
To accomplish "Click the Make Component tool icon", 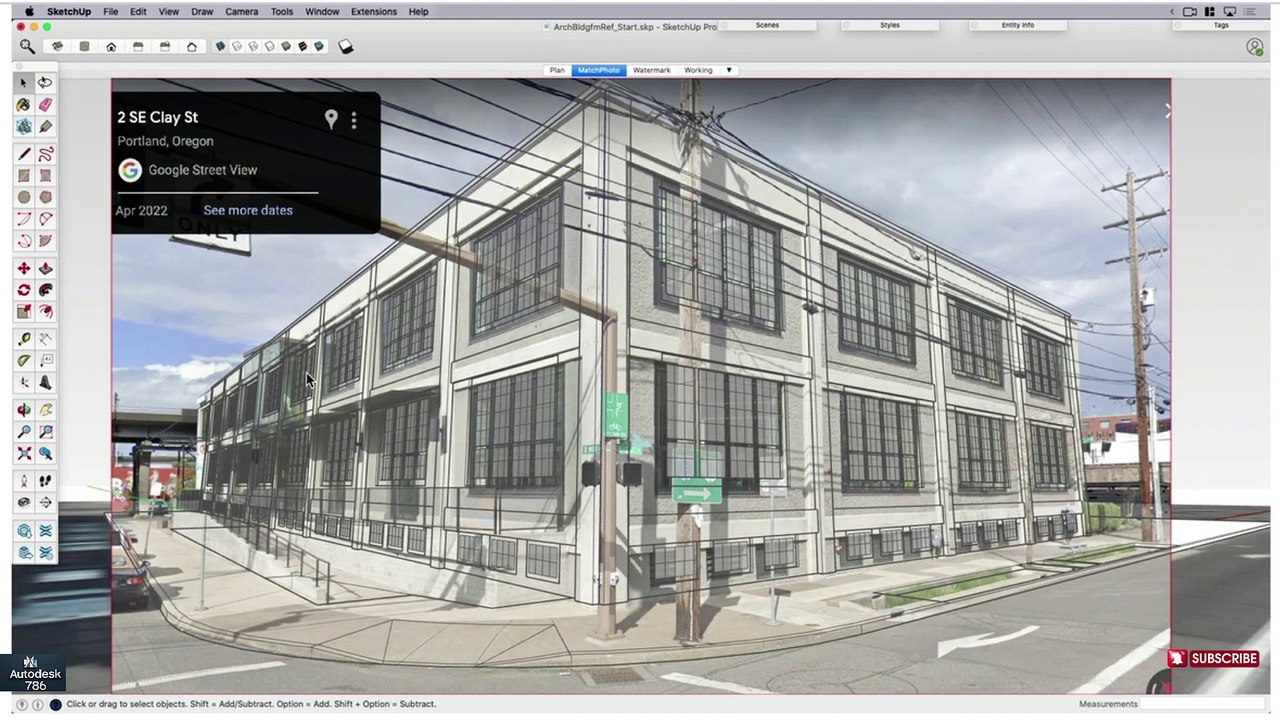I will (23, 126).
